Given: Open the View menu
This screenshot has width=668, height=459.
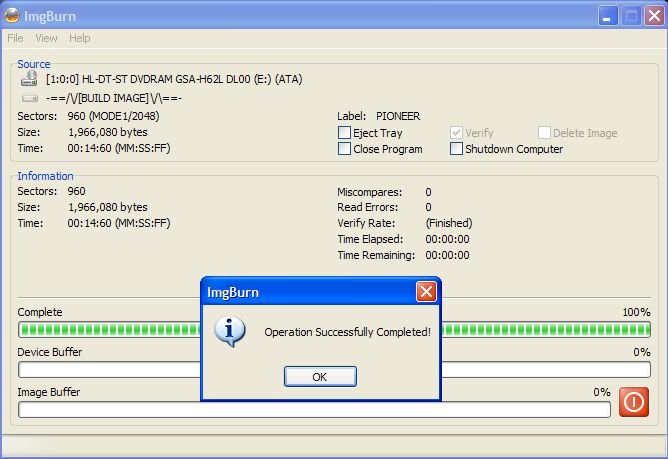Looking at the screenshot, I should (x=46, y=38).
